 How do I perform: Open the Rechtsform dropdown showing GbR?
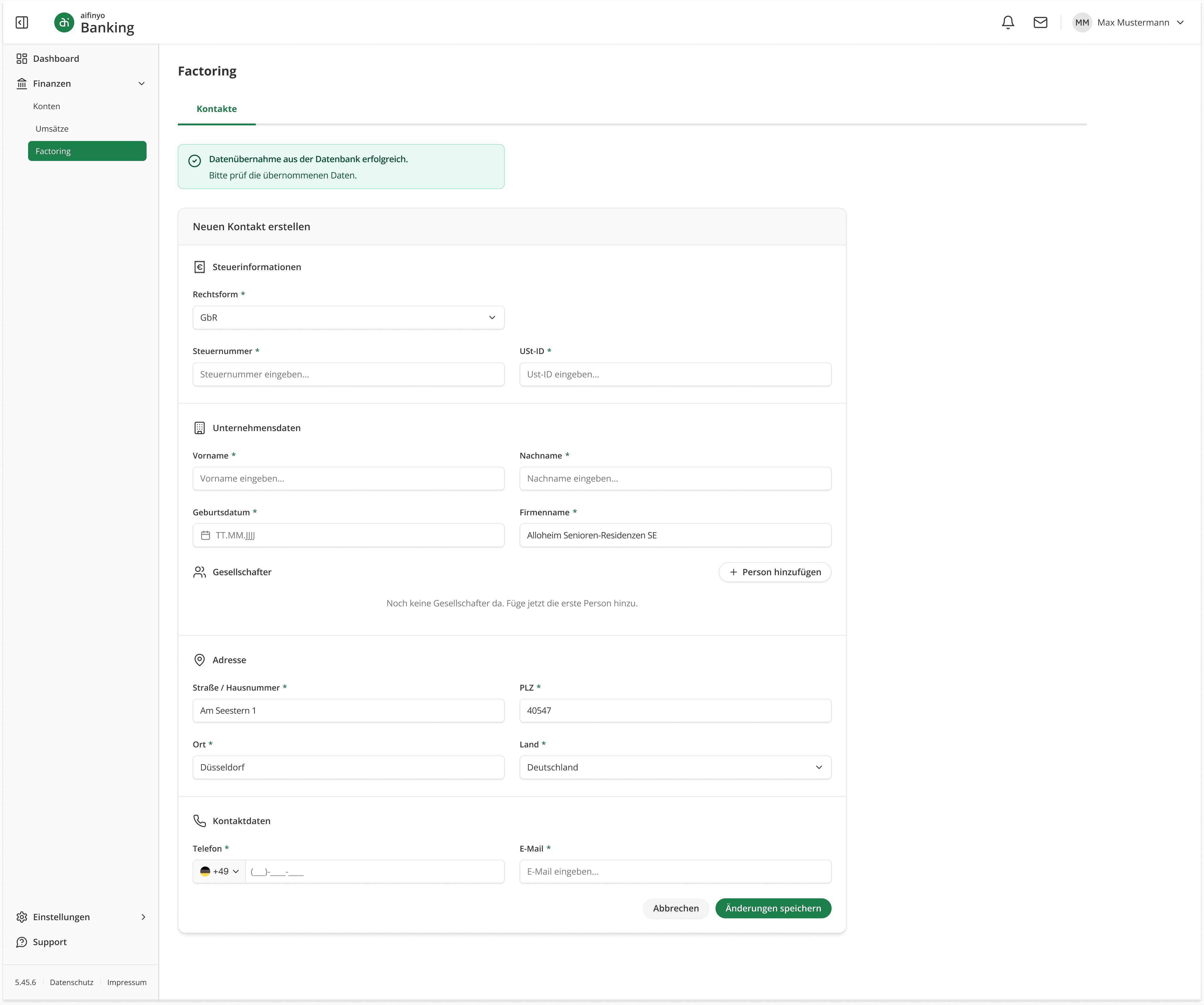348,318
